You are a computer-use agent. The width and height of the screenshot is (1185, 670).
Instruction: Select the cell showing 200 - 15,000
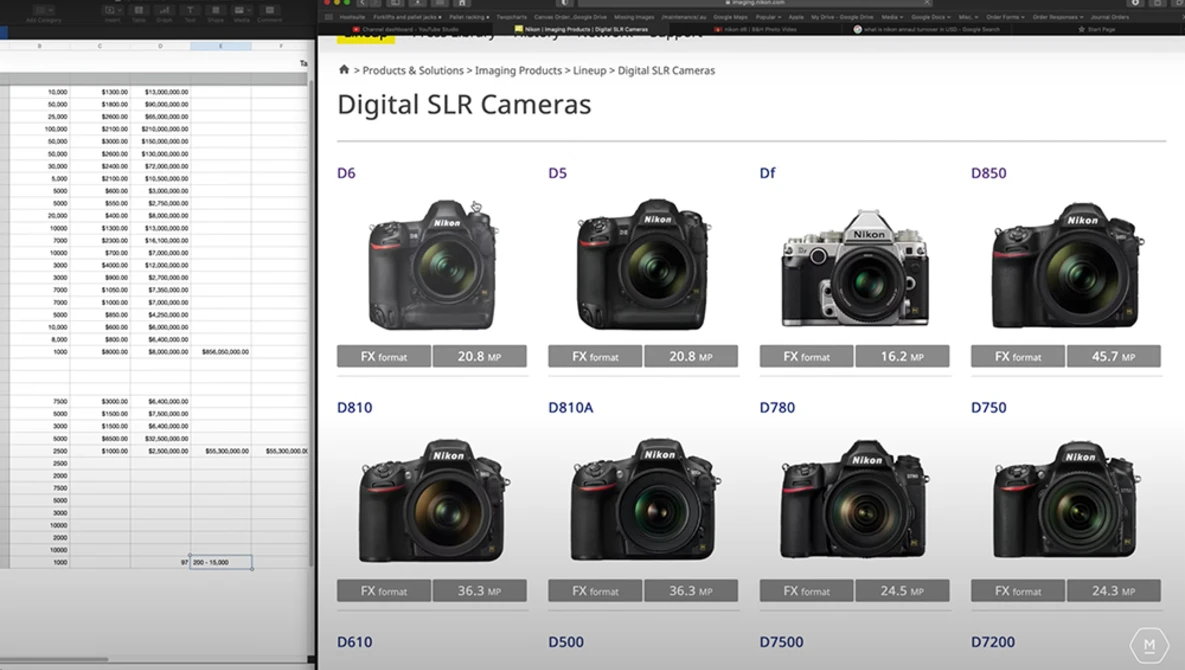click(x=221, y=563)
